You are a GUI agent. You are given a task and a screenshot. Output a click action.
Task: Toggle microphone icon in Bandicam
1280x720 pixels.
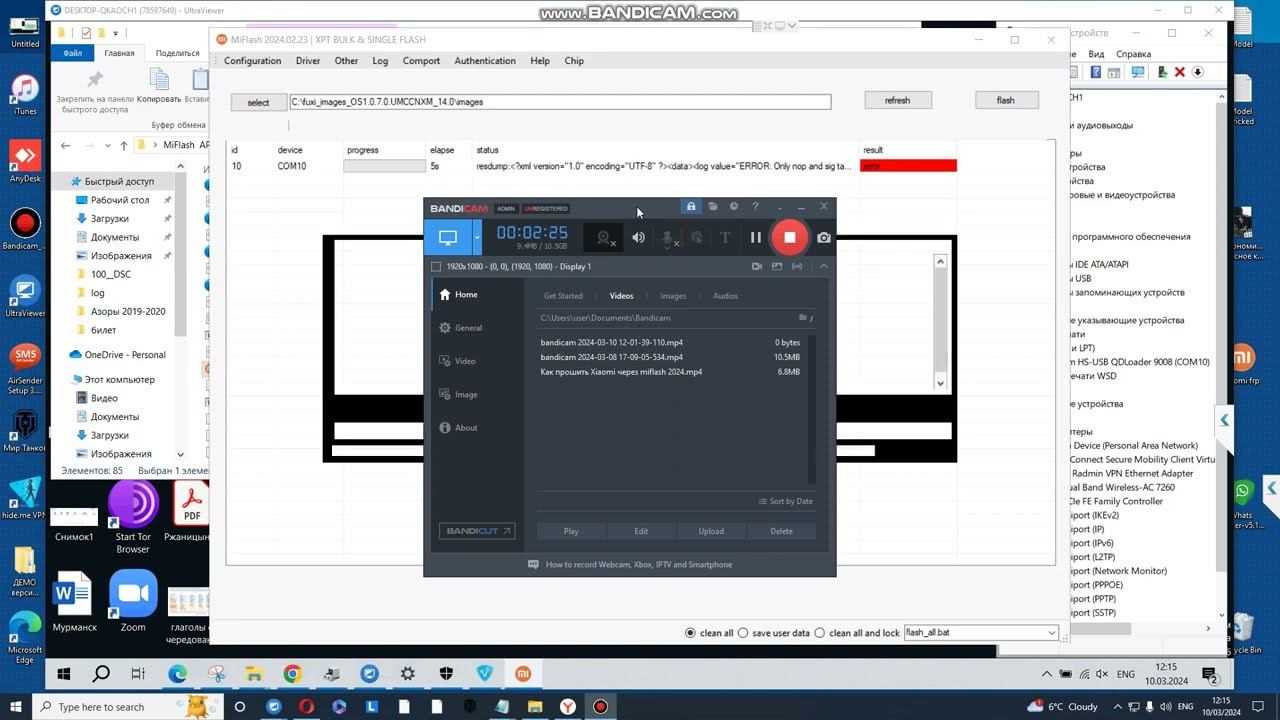[668, 238]
